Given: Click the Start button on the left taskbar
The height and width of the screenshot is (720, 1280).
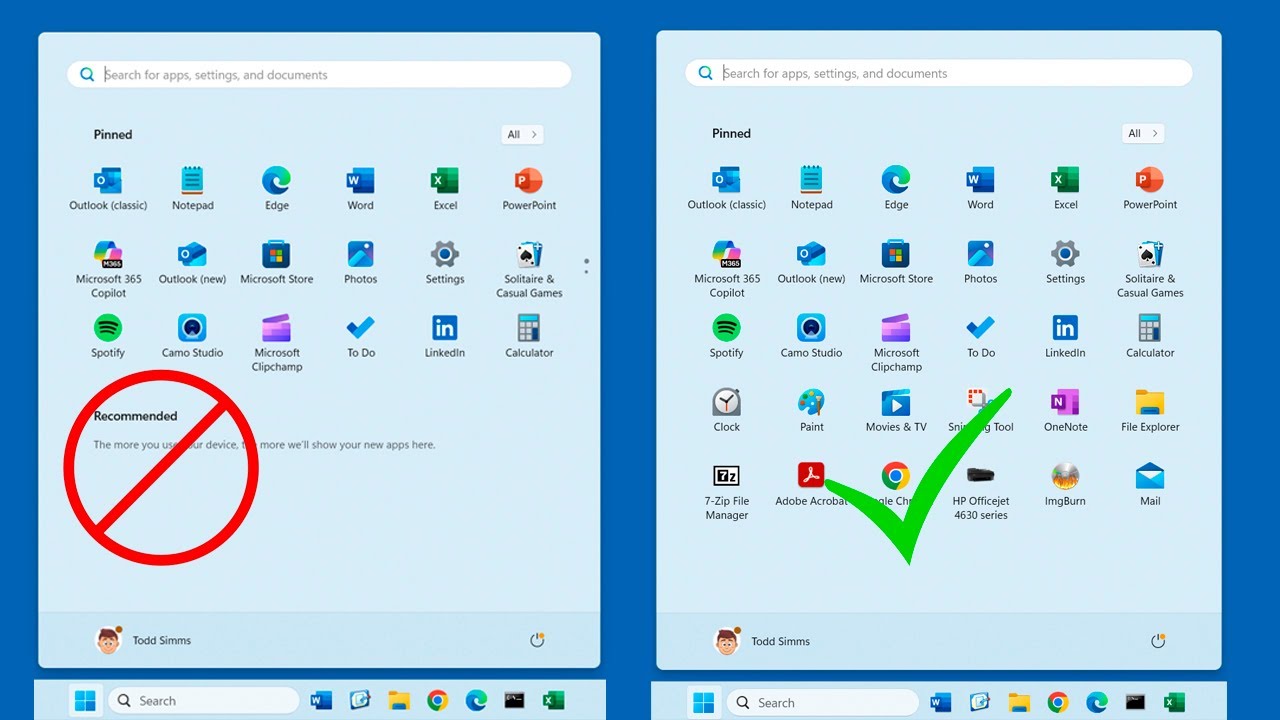Looking at the screenshot, I should click(86, 701).
